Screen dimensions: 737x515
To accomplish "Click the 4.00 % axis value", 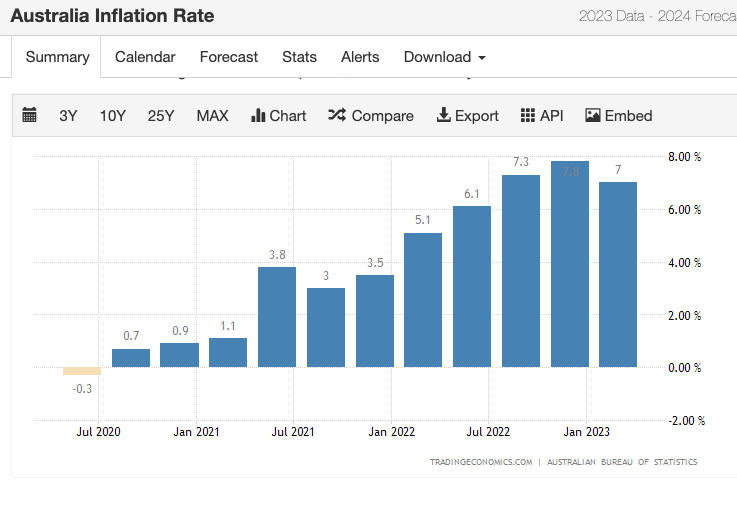I will pos(684,263).
